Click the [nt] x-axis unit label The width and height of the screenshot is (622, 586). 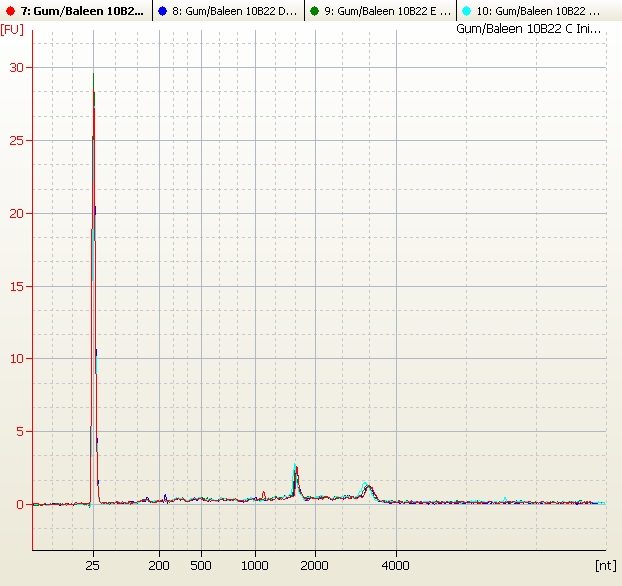coord(606,565)
